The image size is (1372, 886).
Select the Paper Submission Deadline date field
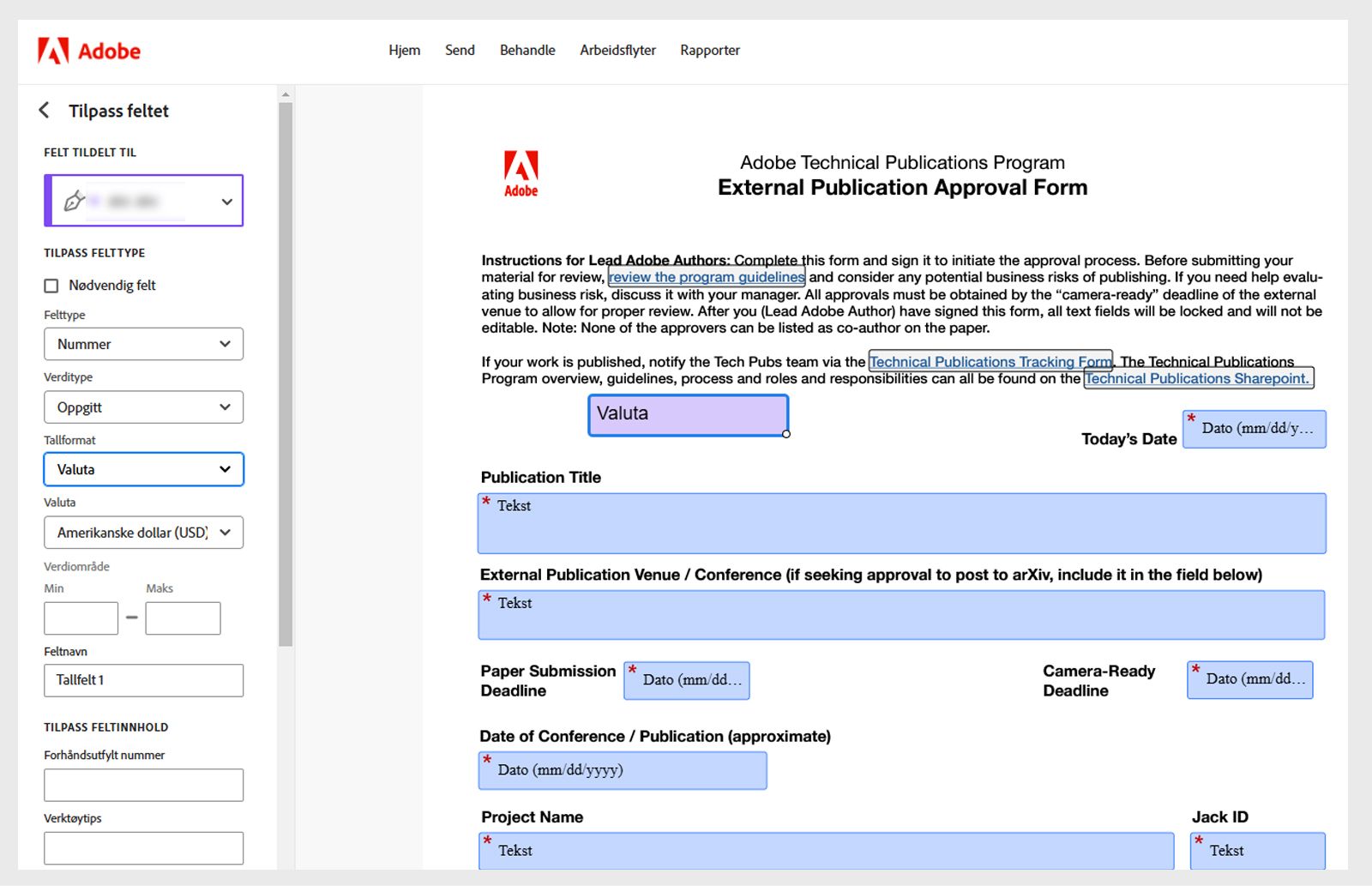pos(687,680)
